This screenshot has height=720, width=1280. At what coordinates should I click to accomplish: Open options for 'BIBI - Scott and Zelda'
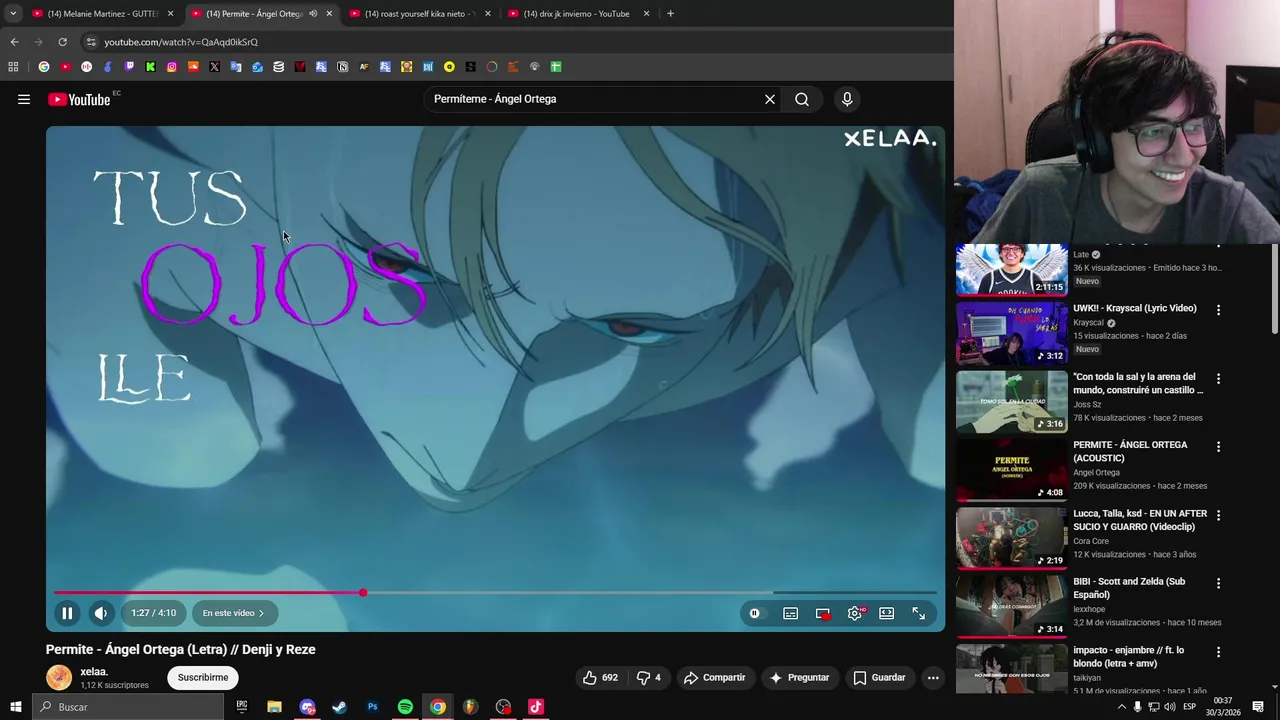click(x=1218, y=583)
